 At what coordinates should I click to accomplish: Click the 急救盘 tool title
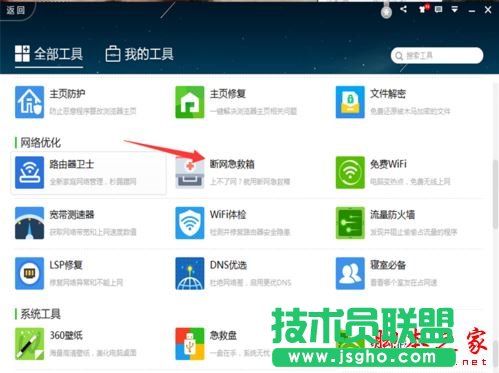[223, 335]
